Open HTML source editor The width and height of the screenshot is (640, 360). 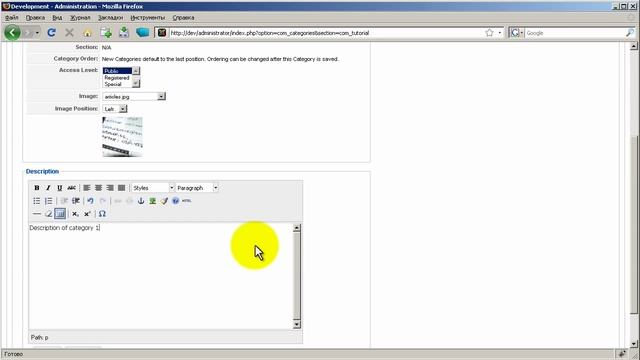coord(187,201)
